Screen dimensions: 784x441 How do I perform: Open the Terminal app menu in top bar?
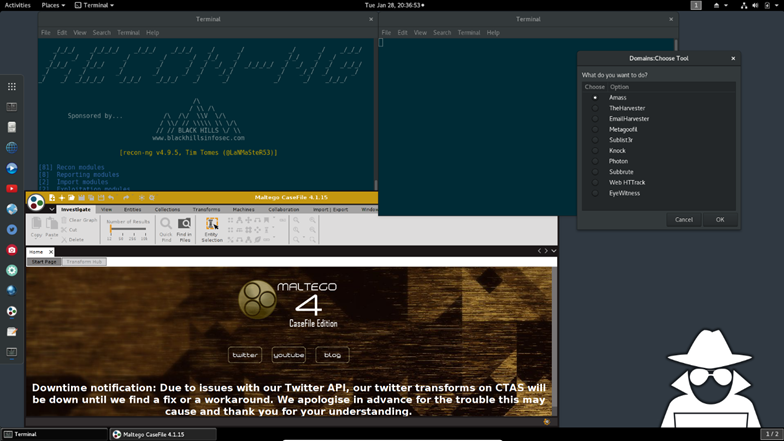(x=94, y=5)
